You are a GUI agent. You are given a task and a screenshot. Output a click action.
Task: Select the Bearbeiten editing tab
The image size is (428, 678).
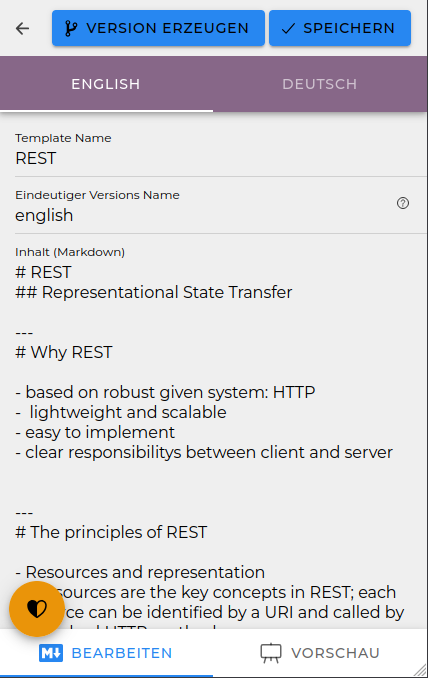(x=106, y=653)
